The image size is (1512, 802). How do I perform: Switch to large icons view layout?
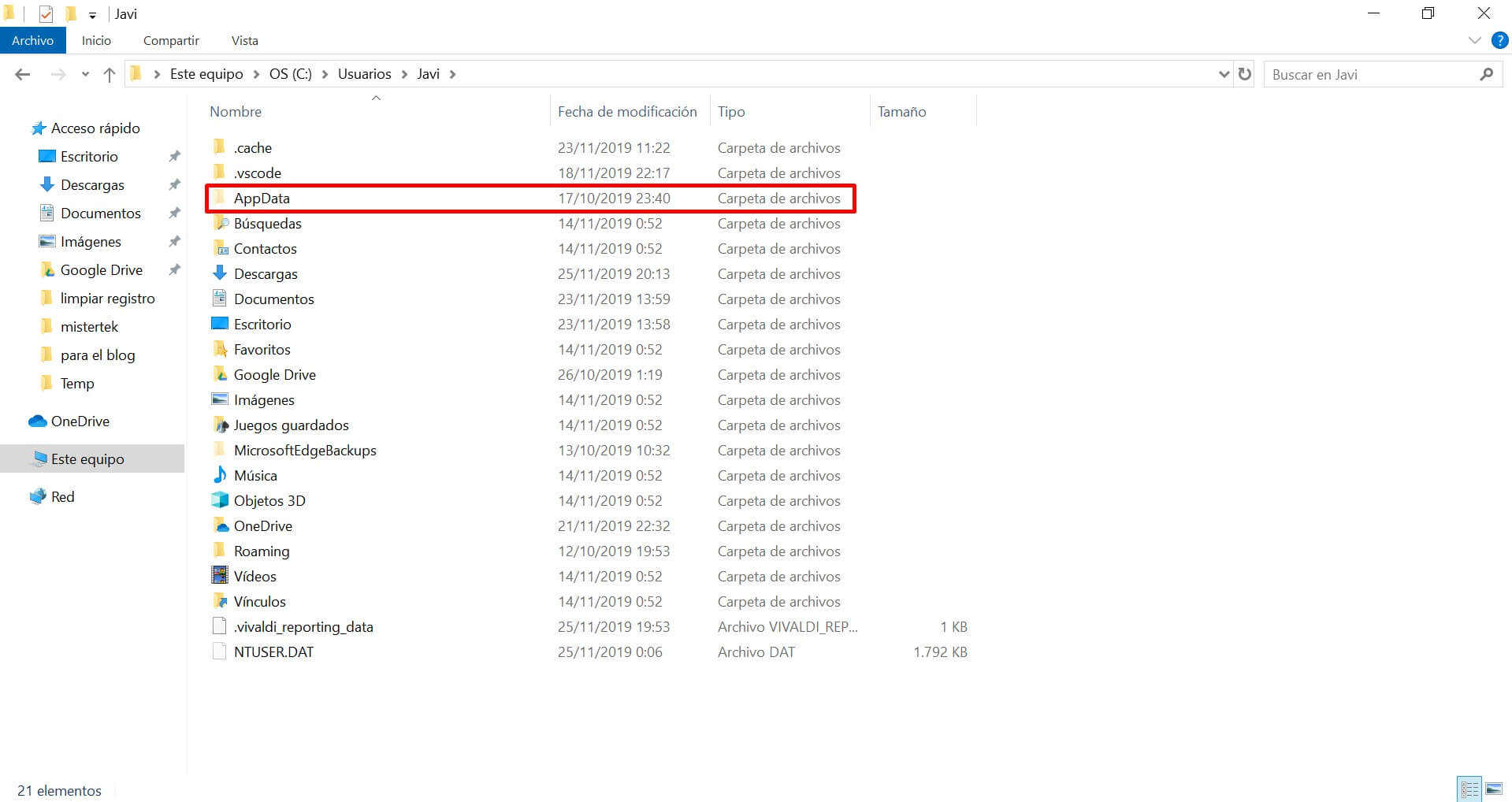coord(1493,789)
